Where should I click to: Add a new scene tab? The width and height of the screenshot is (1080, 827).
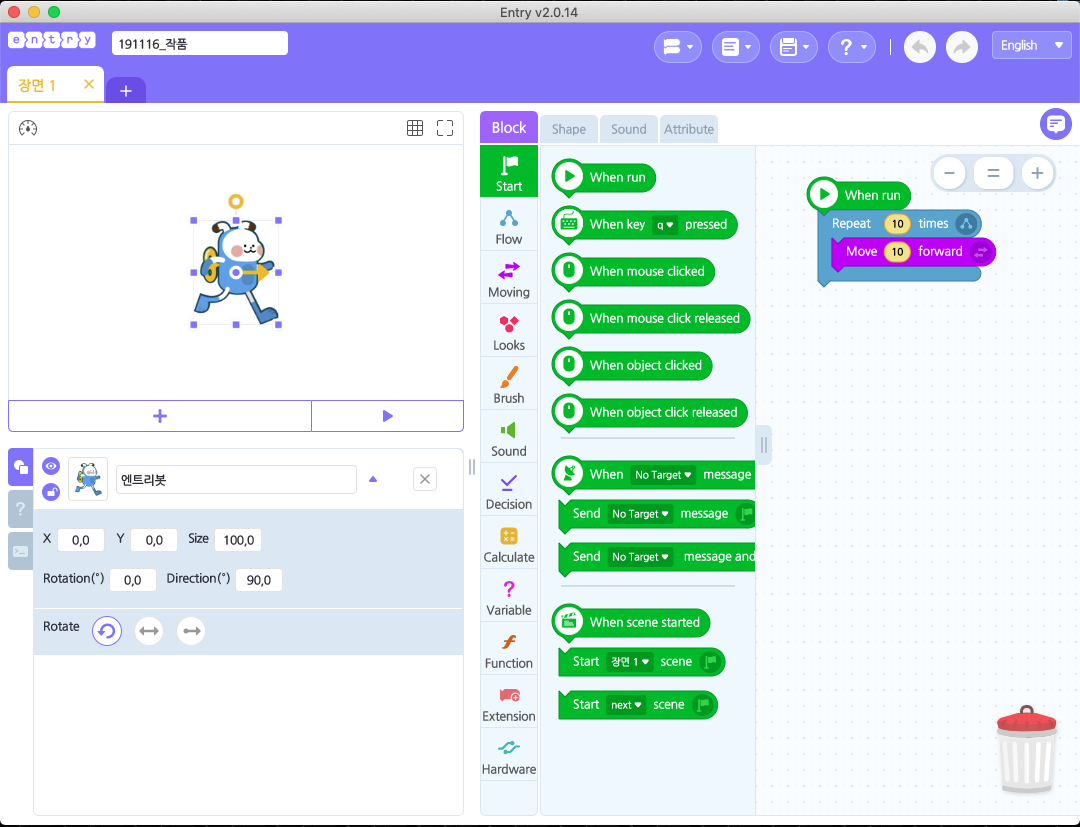point(126,91)
